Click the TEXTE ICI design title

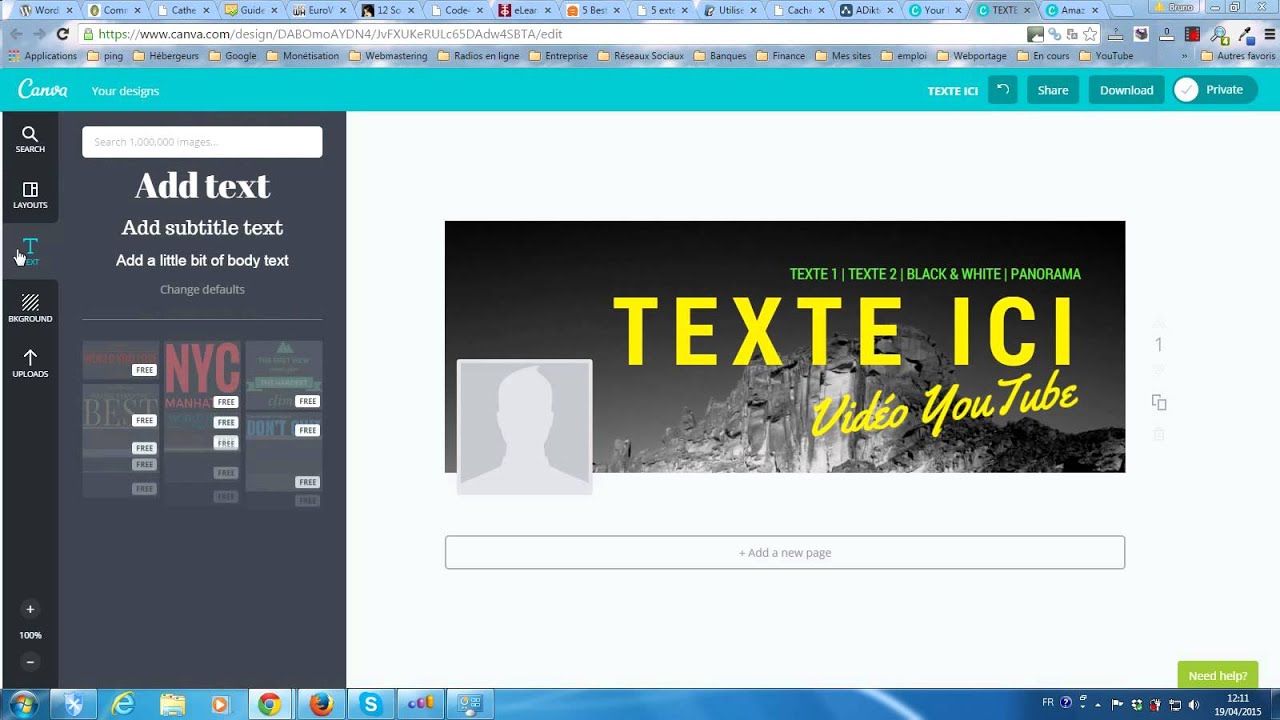(x=952, y=91)
